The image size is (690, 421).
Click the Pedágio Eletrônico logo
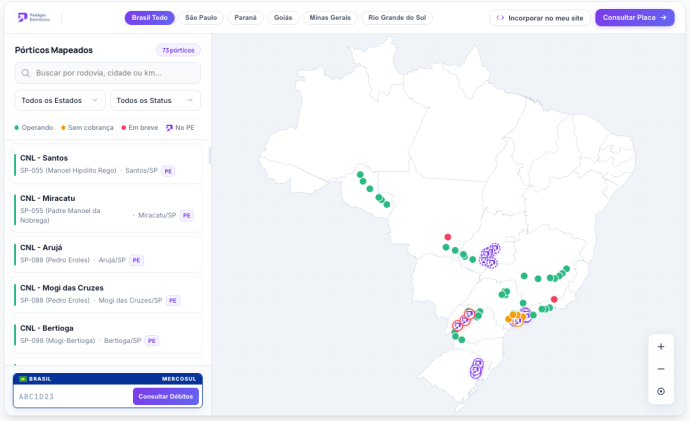coord(34,18)
